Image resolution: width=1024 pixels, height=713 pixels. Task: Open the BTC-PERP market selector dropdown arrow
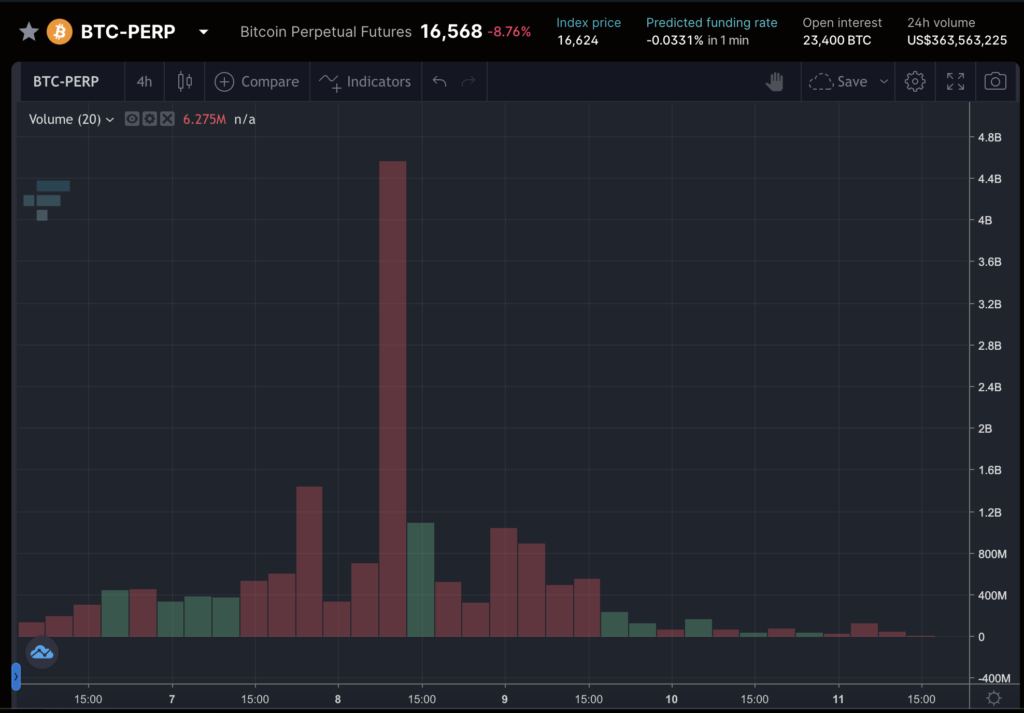[x=204, y=32]
